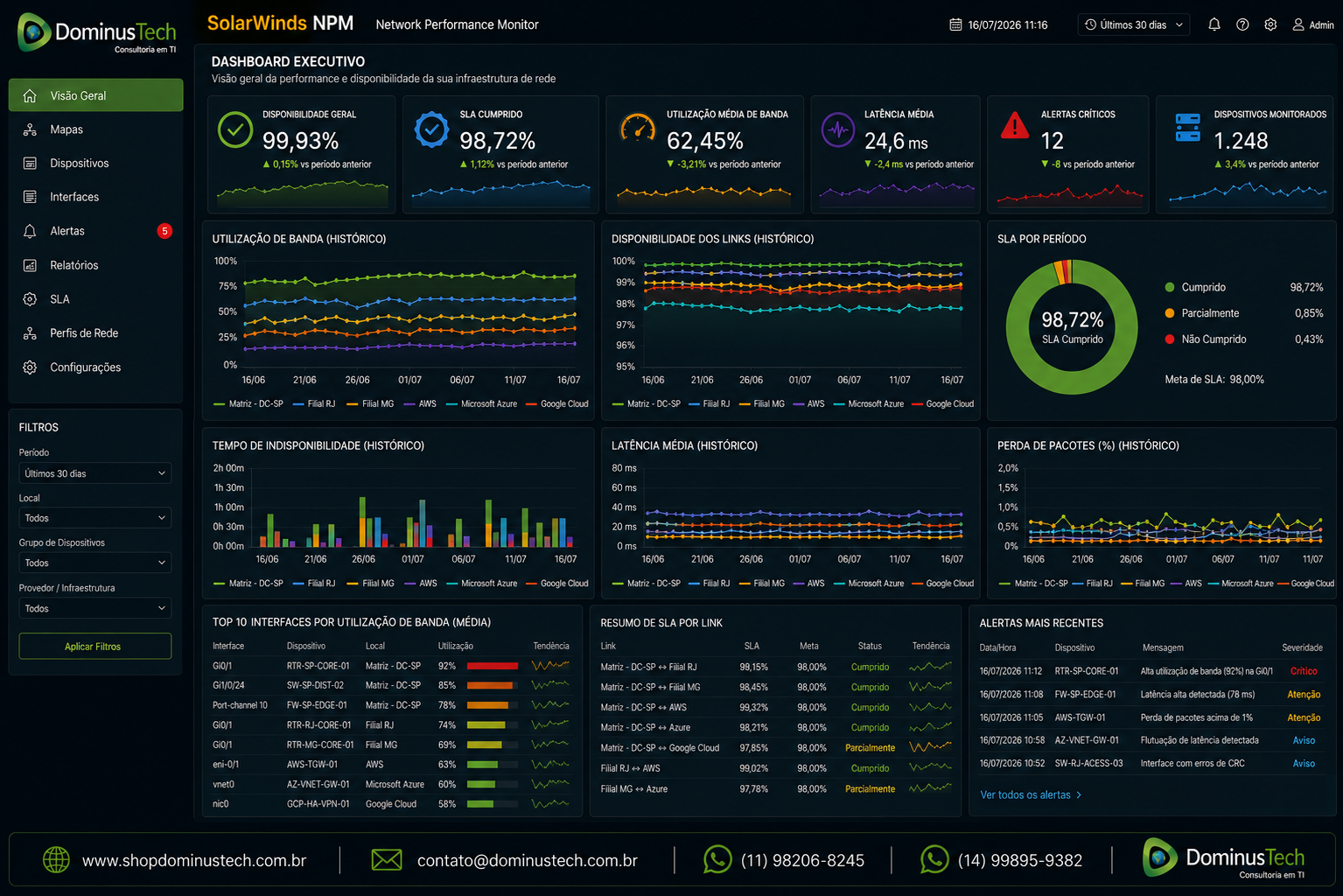
Task: Click the Ver todos os alertas link
Action: (x=1031, y=794)
